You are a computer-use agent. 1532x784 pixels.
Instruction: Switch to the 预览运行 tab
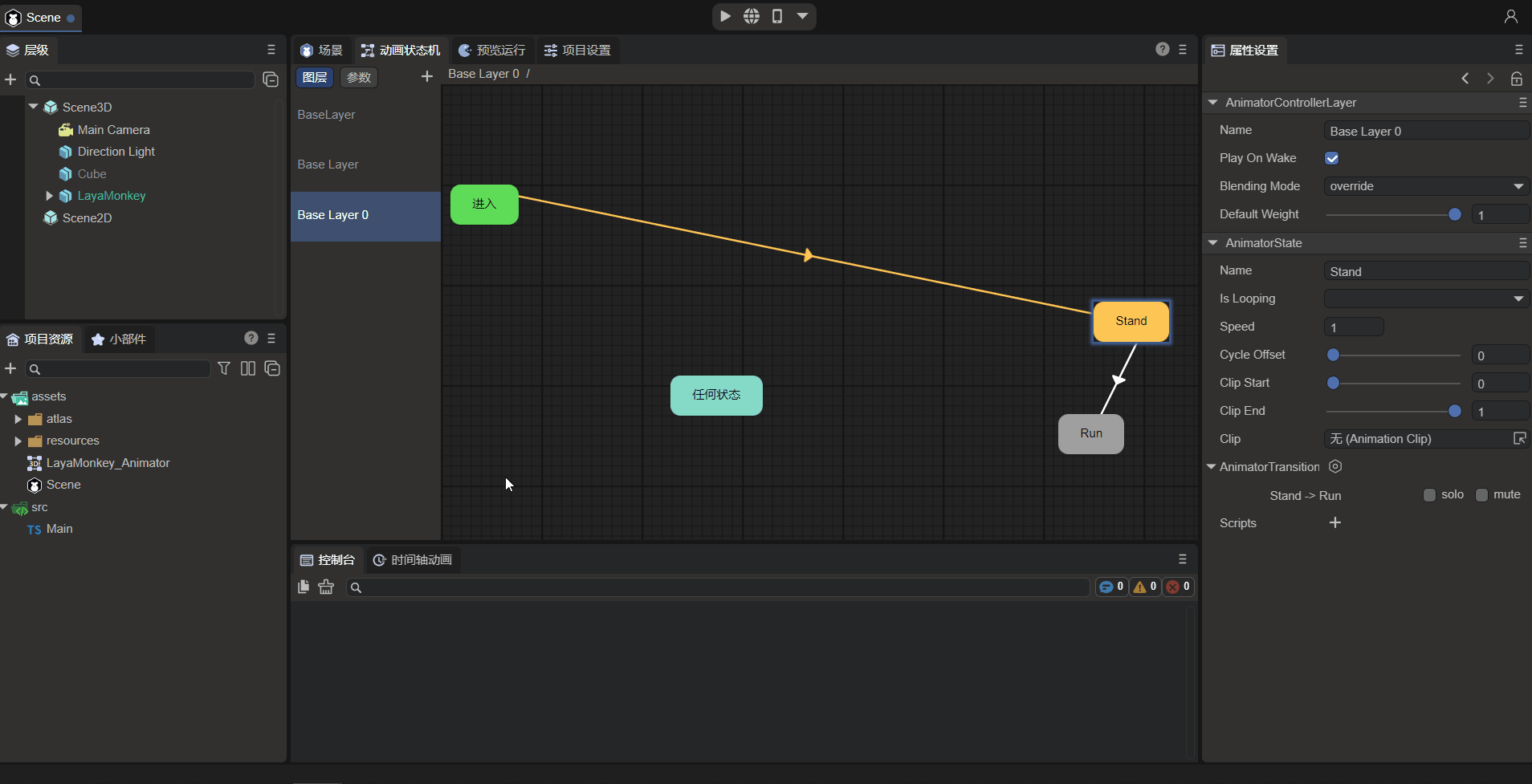(x=491, y=51)
